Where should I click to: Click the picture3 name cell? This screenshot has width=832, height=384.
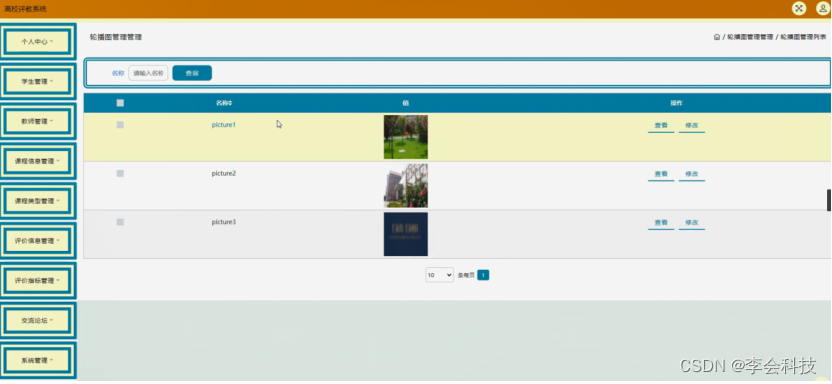tap(223, 222)
